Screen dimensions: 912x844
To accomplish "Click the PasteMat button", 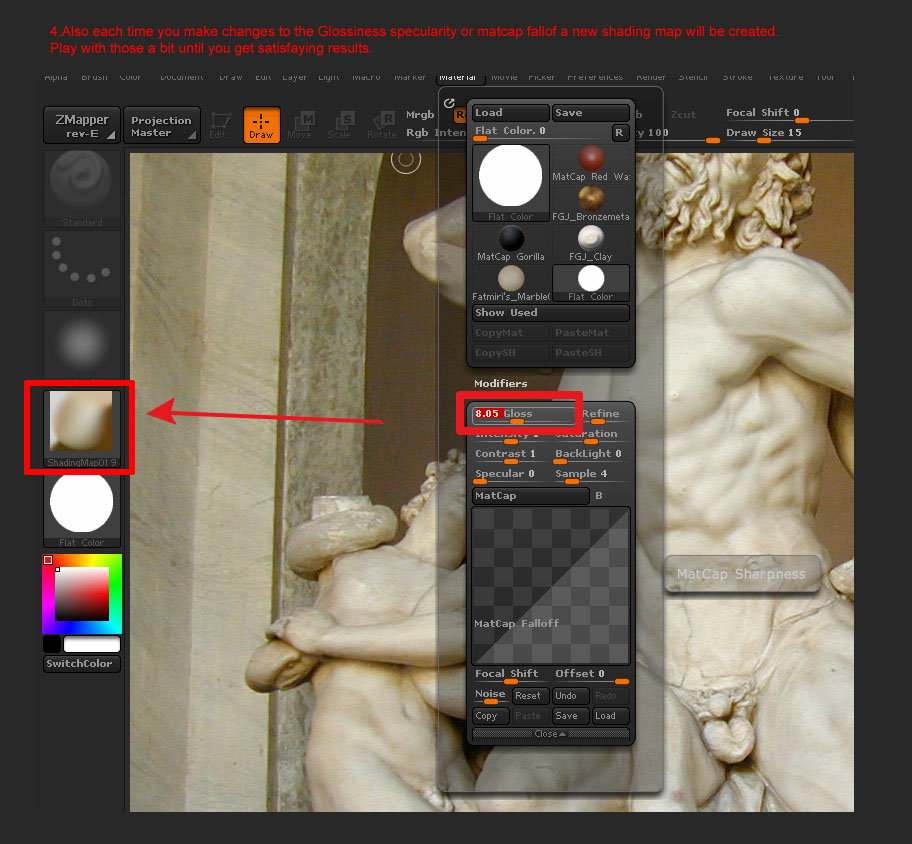I will pos(590,333).
